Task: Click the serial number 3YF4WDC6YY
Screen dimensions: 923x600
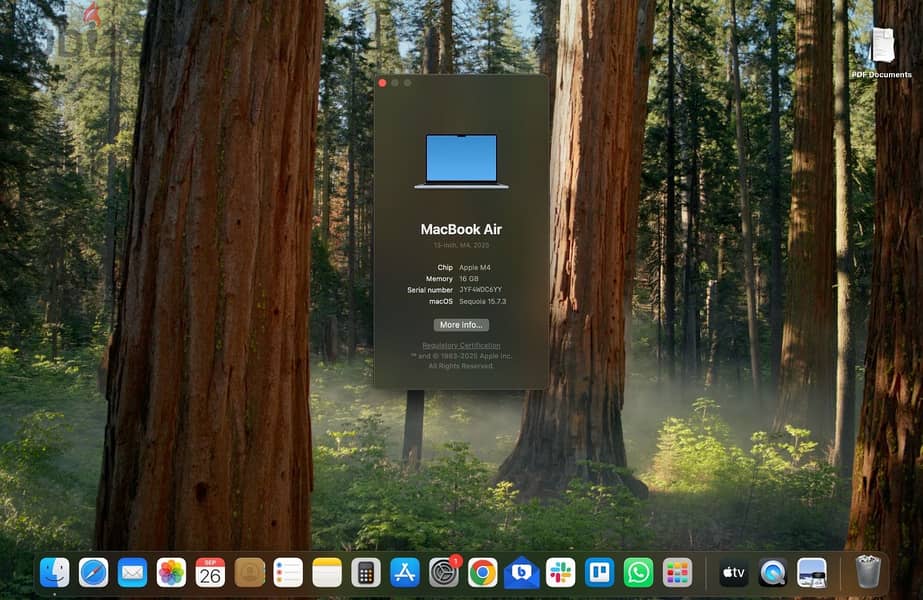Action: (x=480, y=290)
